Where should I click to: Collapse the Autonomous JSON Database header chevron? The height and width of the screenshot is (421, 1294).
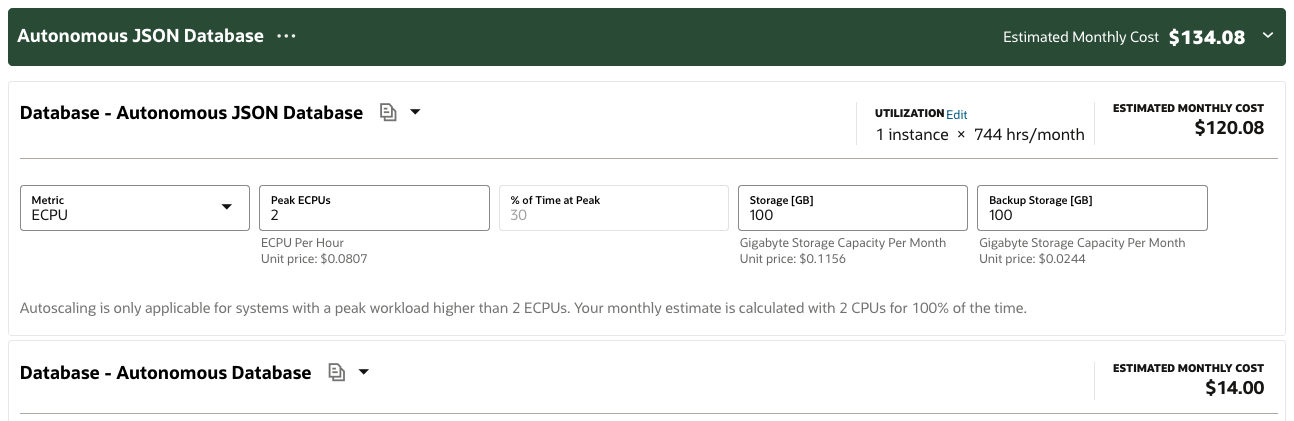tap(1268, 36)
